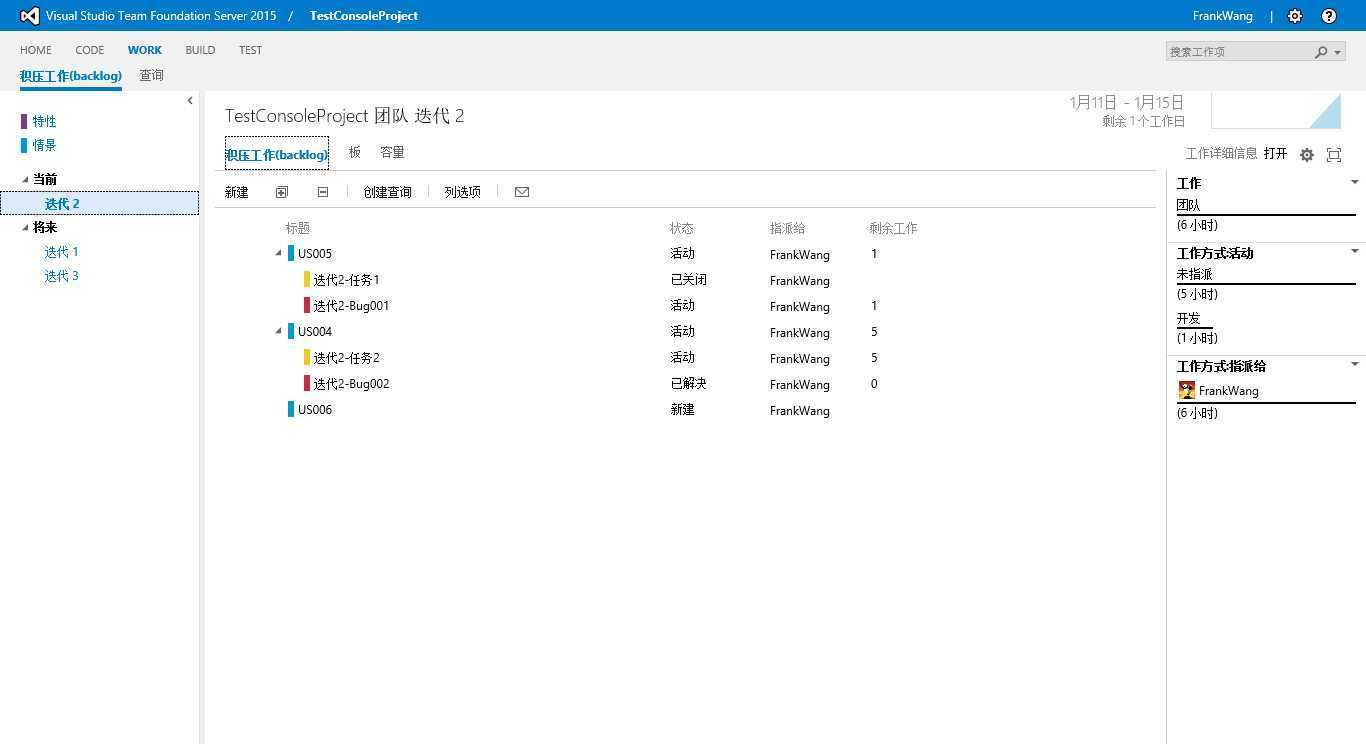
Task: Click the 新建 toolbar button
Action: tap(237, 192)
